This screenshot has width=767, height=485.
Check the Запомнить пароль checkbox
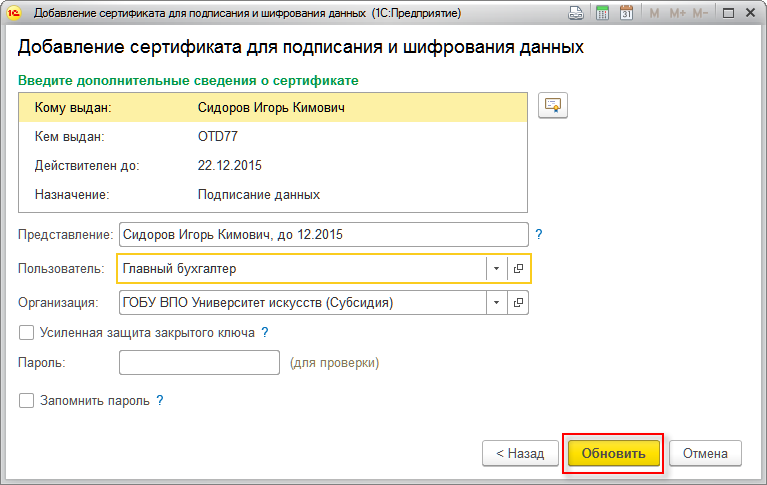(26, 401)
